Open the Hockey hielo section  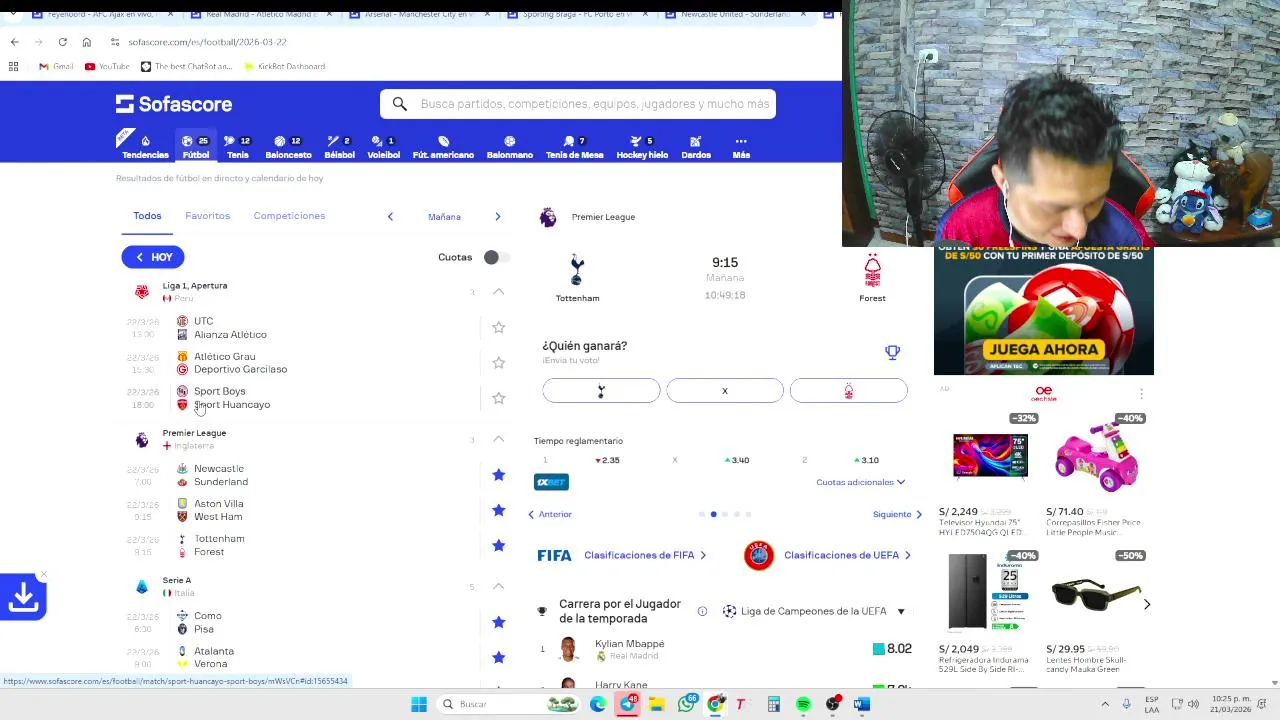[642, 147]
